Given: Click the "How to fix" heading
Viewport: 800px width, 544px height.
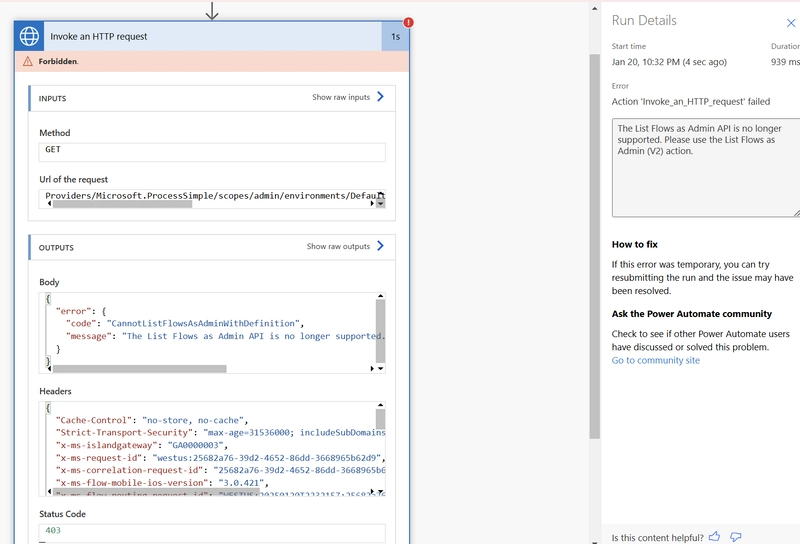Looking at the screenshot, I should (x=635, y=244).
